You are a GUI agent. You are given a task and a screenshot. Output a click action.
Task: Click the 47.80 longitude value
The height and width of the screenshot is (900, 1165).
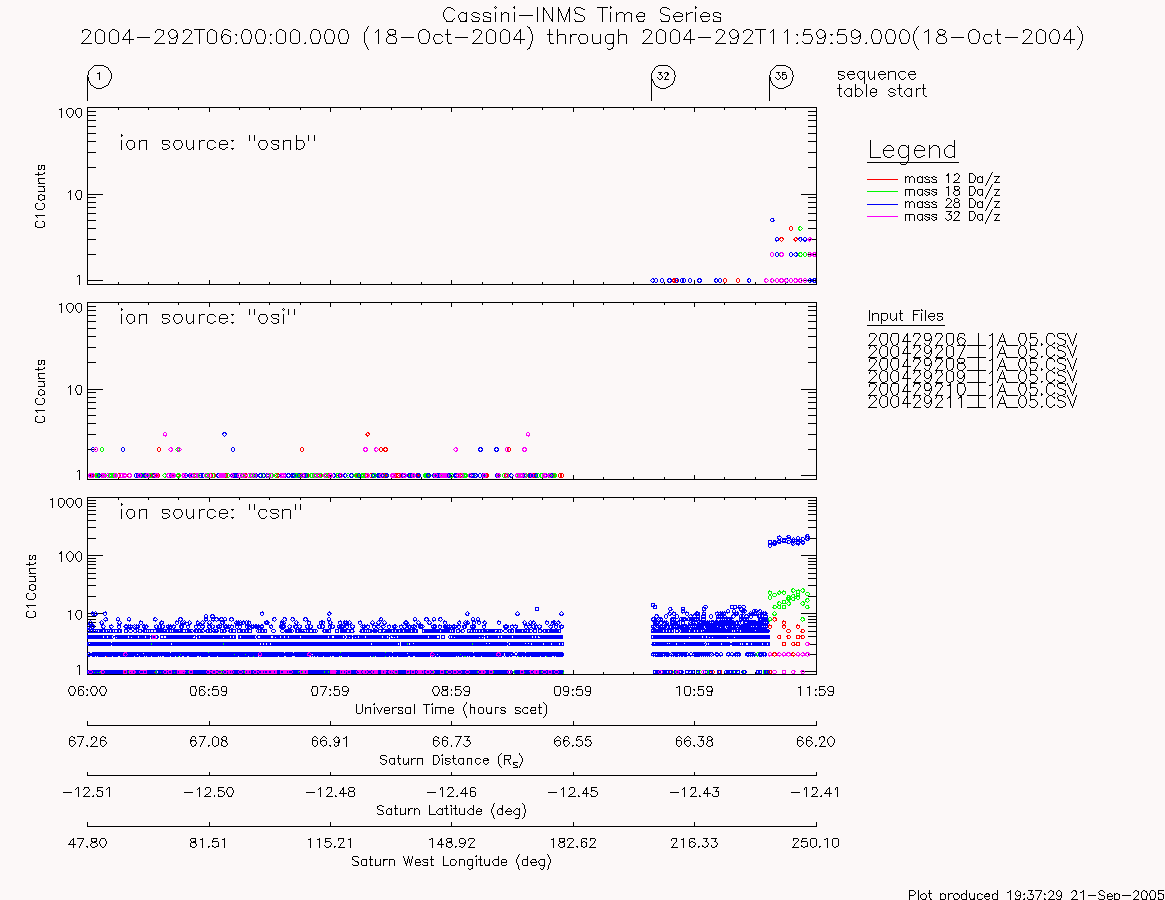[x=88, y=843]
